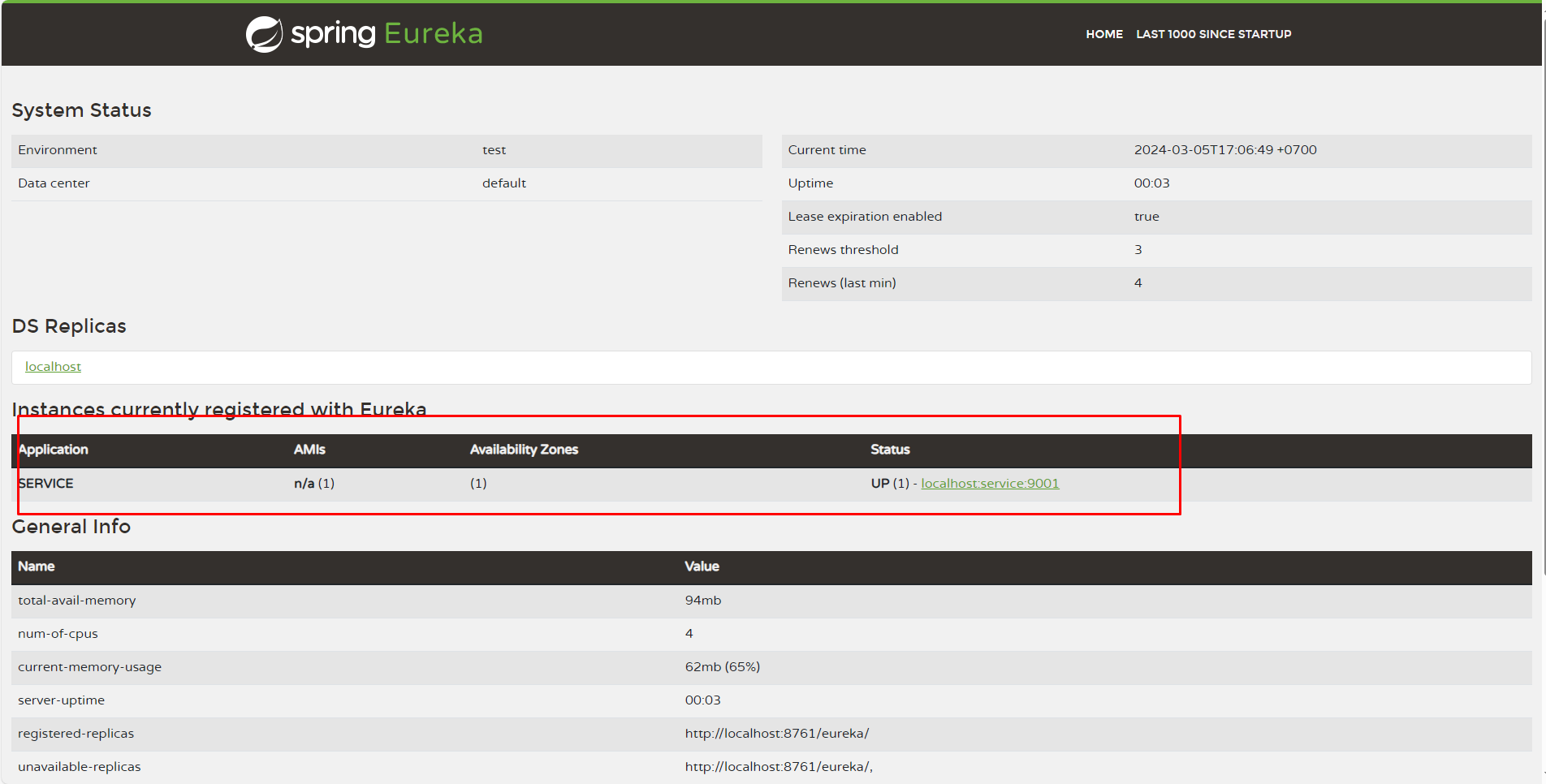1546x784 pixels.
Task: Select the unavailable-replicas URL value
Action: click(x=779, y=767)
